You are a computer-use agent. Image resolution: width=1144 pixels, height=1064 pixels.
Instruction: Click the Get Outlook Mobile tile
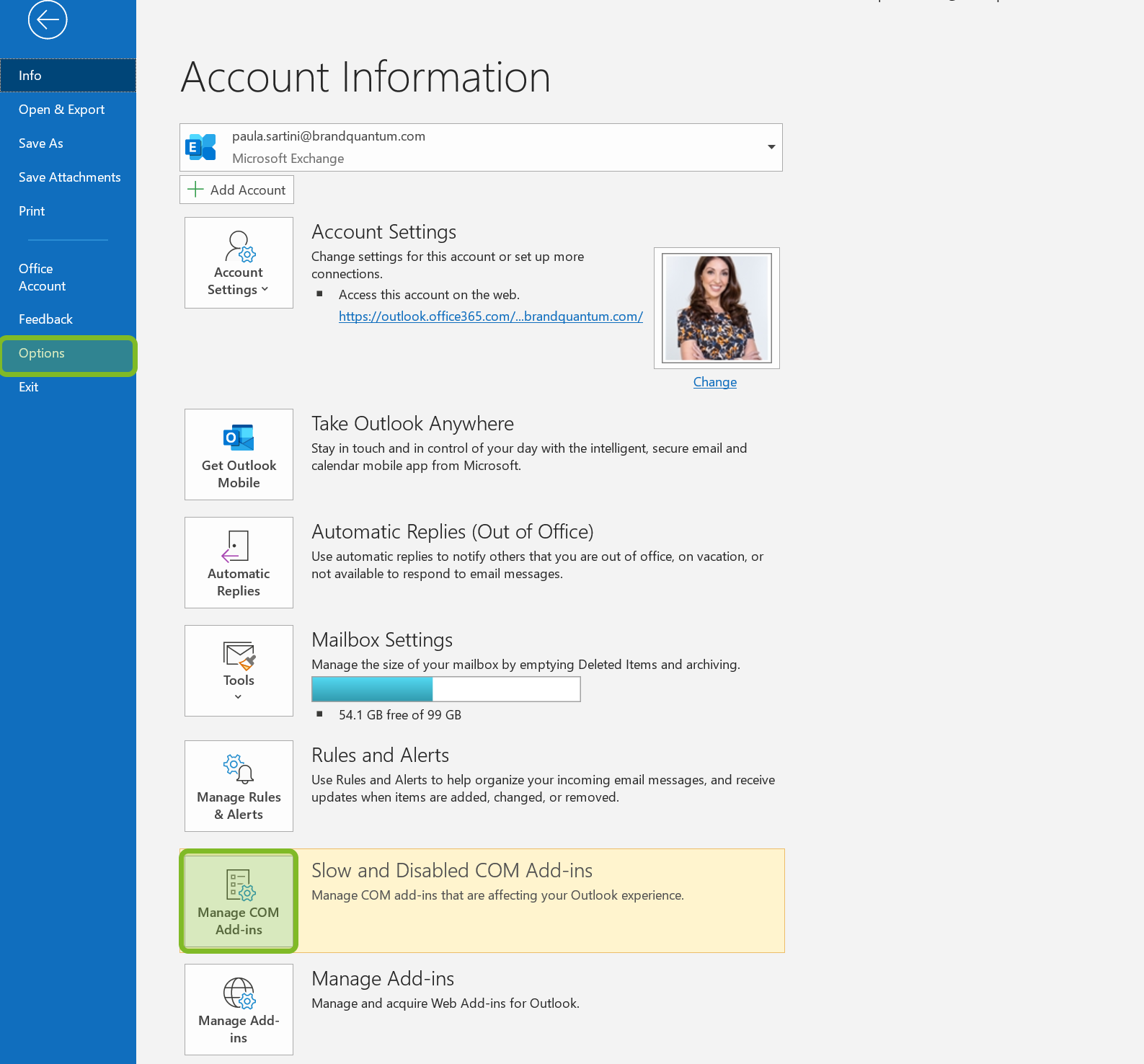pos(239,454)
